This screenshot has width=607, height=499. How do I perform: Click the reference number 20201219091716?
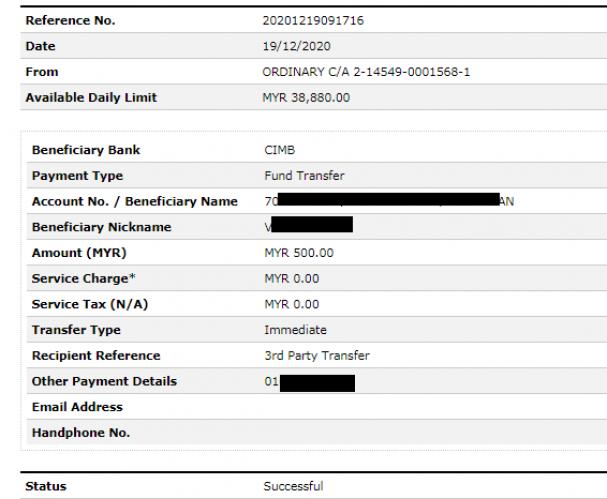coord(313,21)
